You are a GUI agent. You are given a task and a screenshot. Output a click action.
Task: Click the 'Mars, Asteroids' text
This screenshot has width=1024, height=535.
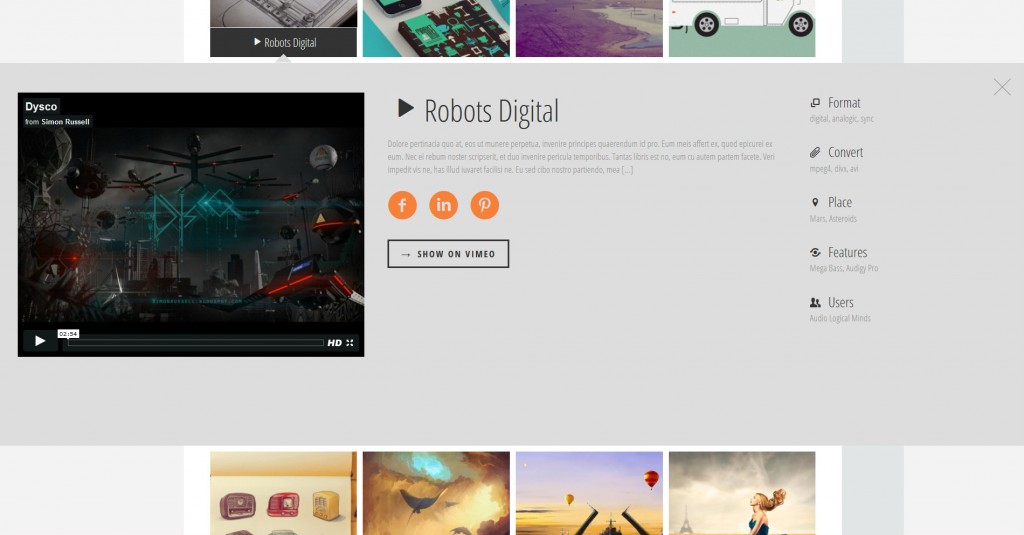coord(833,219)
